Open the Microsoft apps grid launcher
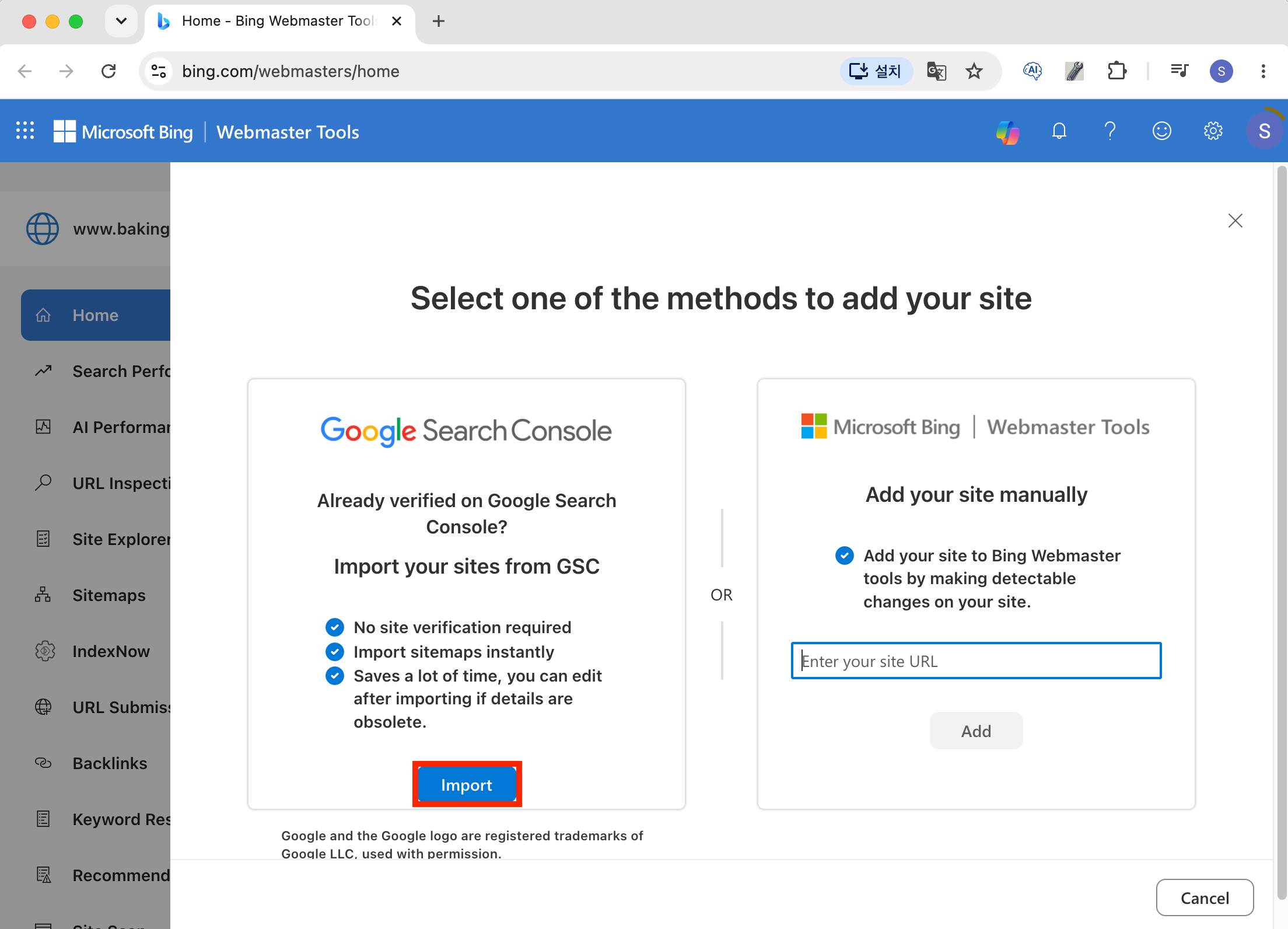This screenshot has height=929, width=1288. pyautogui.click(x=25, y=131)
